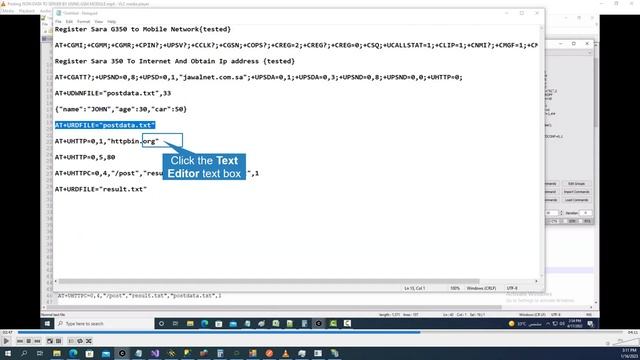
Task: Open the Notepad View menu
Action: pyautogui.click(x=99, y=21)
